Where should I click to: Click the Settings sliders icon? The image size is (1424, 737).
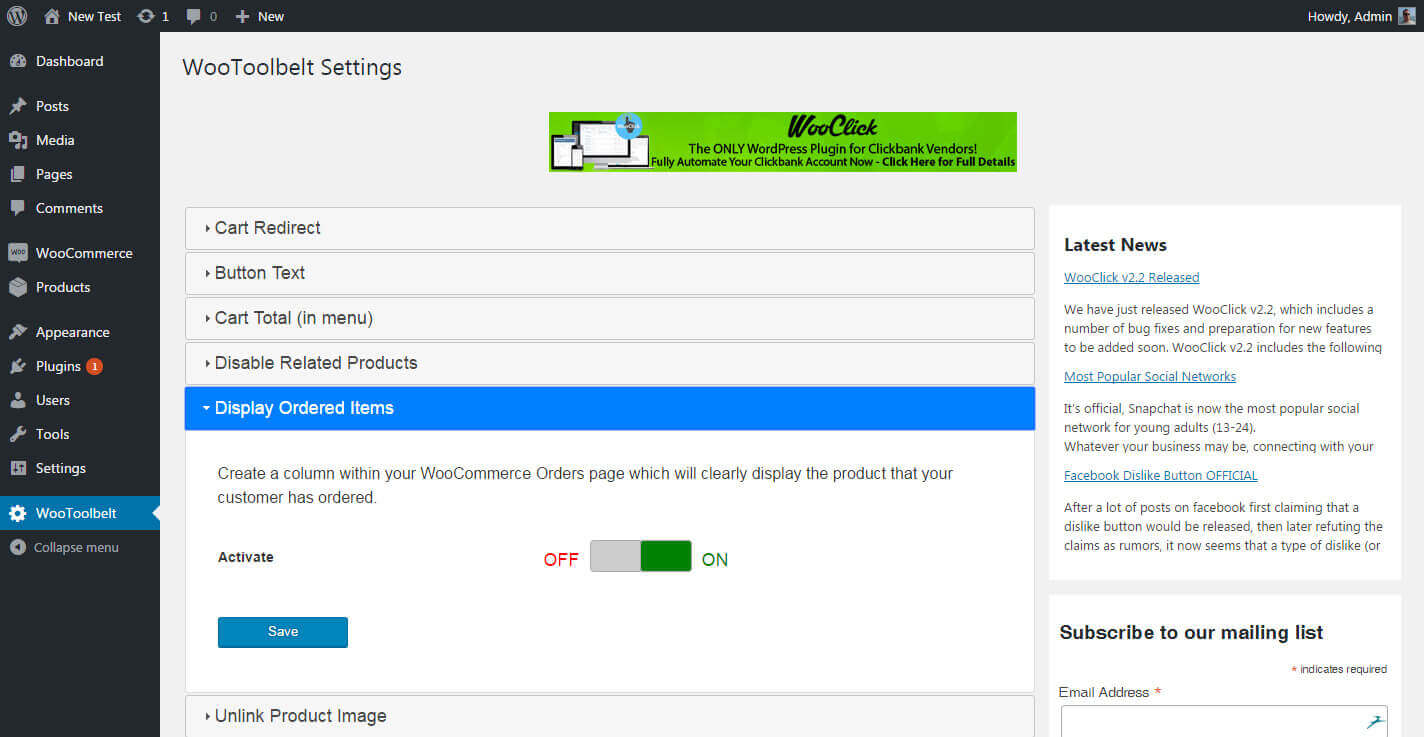tap(18, 468)
